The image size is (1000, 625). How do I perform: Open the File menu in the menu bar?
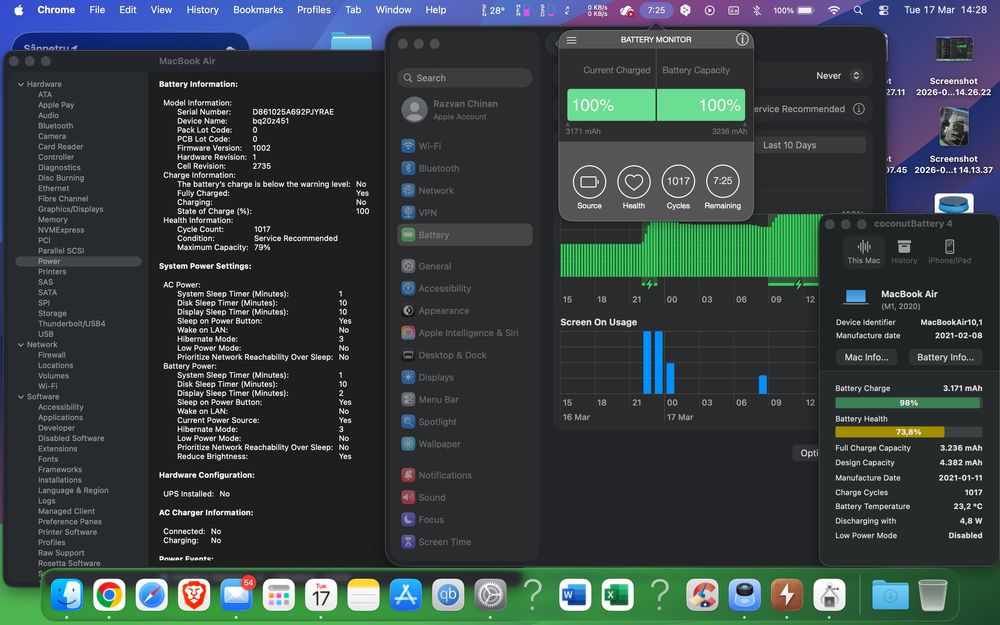(97, 10)
